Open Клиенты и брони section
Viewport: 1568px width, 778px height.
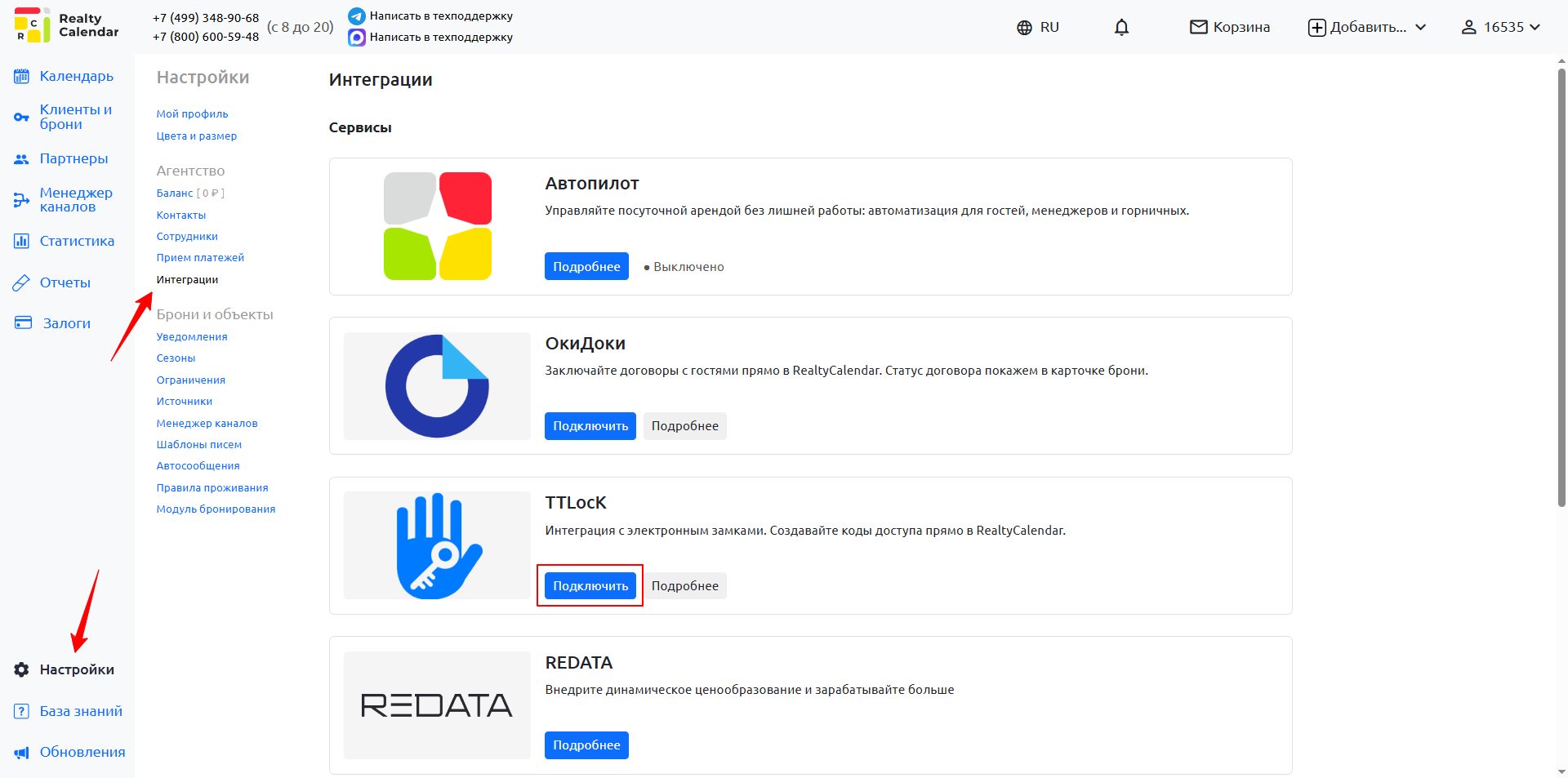[x=76, y=118]
